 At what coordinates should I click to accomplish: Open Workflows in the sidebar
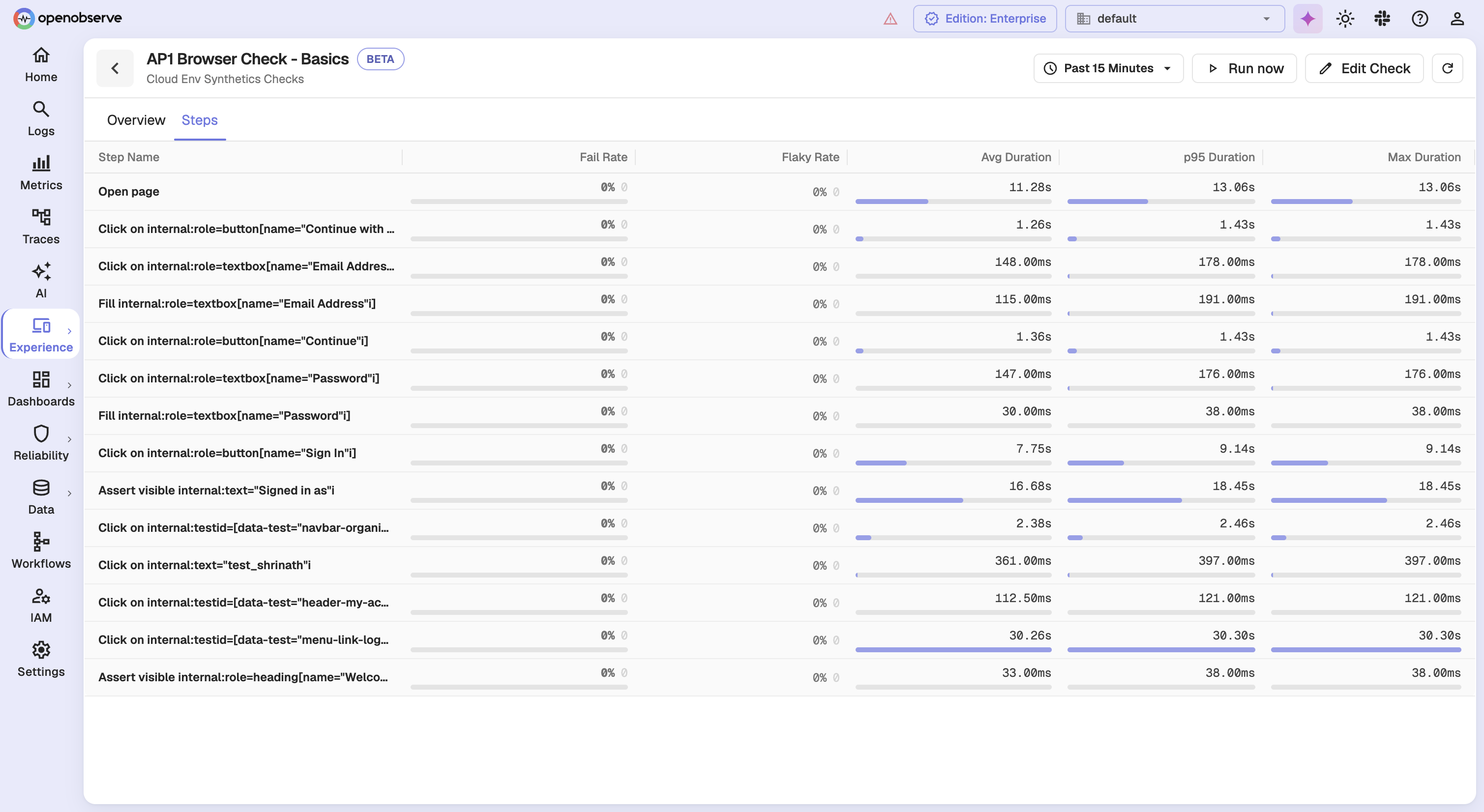point(41,551)
